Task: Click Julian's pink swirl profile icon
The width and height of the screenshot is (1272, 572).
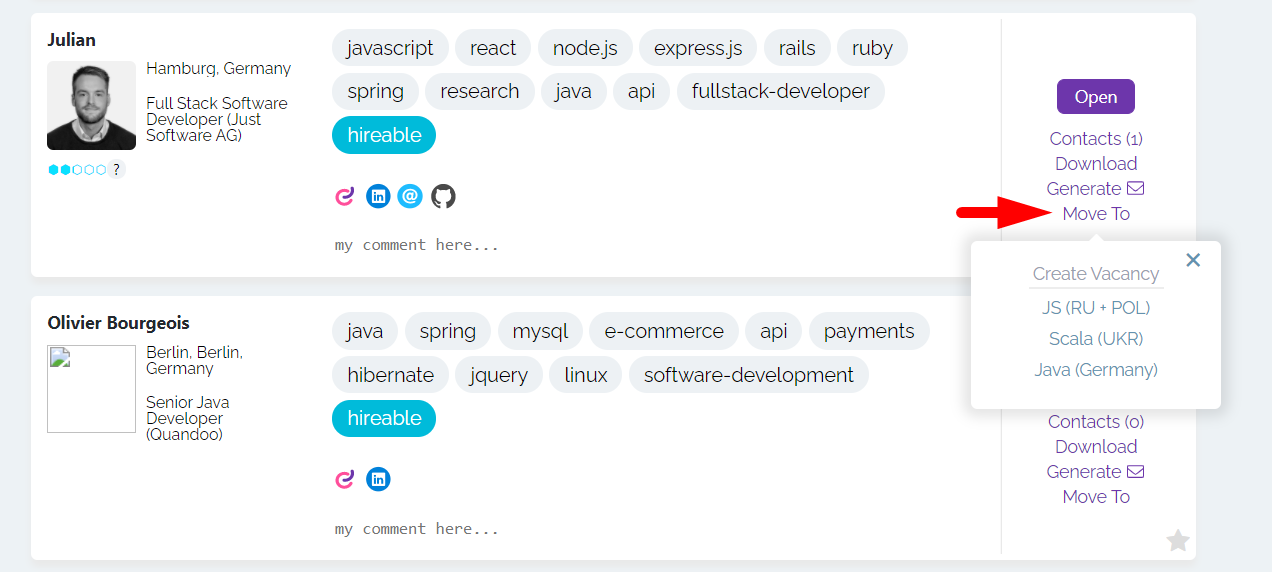Action: point(345,196)
